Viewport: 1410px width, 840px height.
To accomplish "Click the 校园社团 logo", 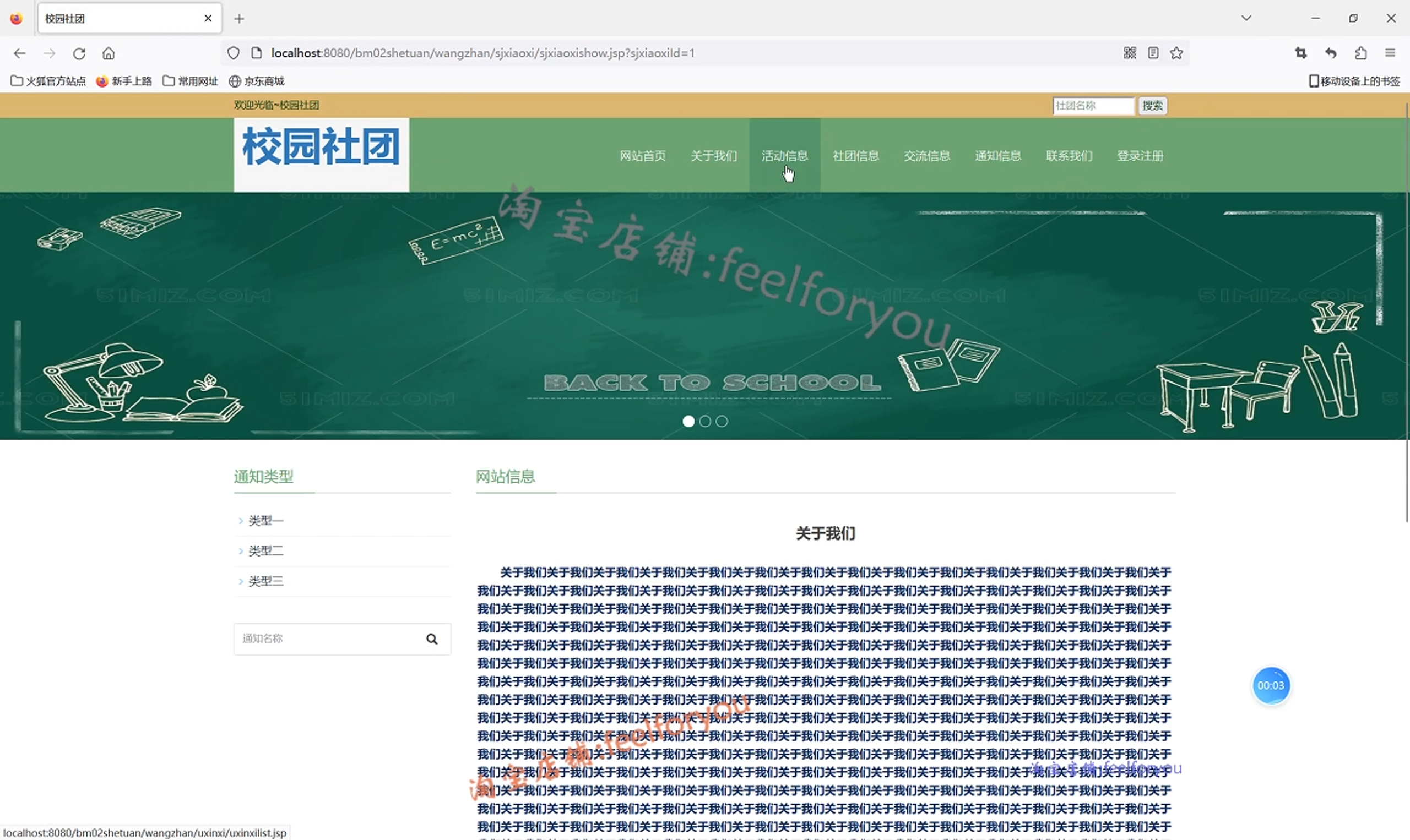I will click(x=321, y=155).
